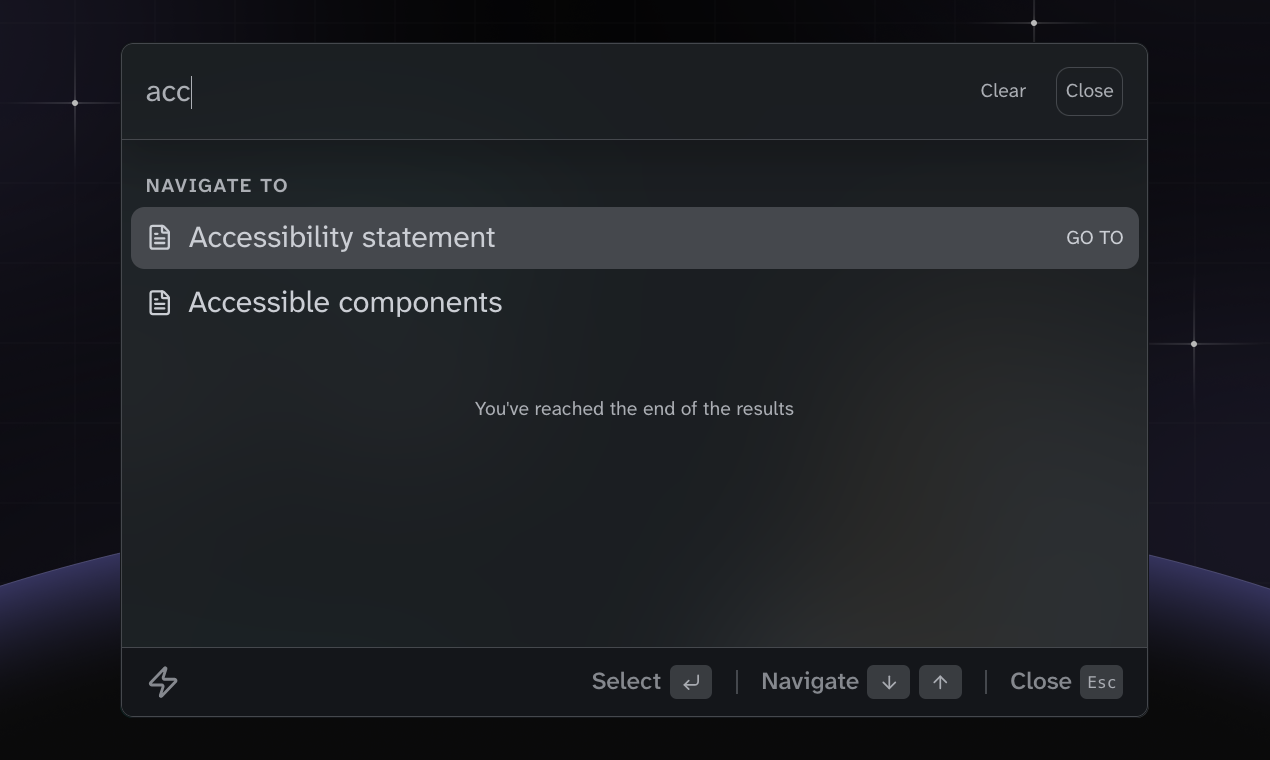
Task: Open the Accessible components result
Action: (x=345, y=302)
